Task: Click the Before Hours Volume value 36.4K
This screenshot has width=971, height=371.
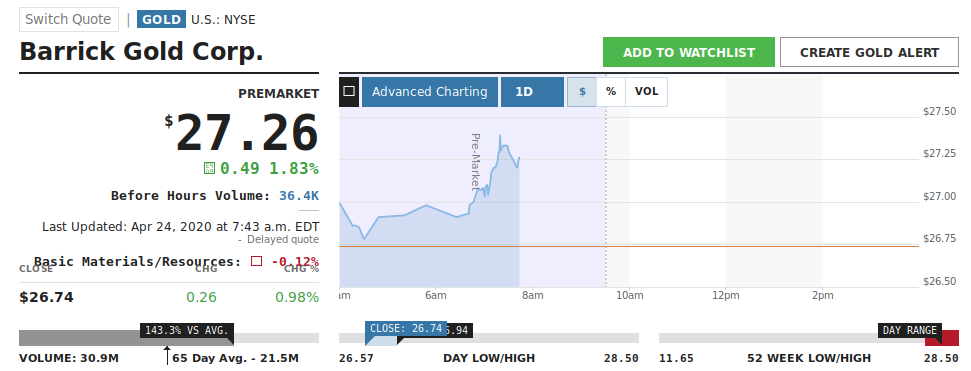Action: (299, 196)
